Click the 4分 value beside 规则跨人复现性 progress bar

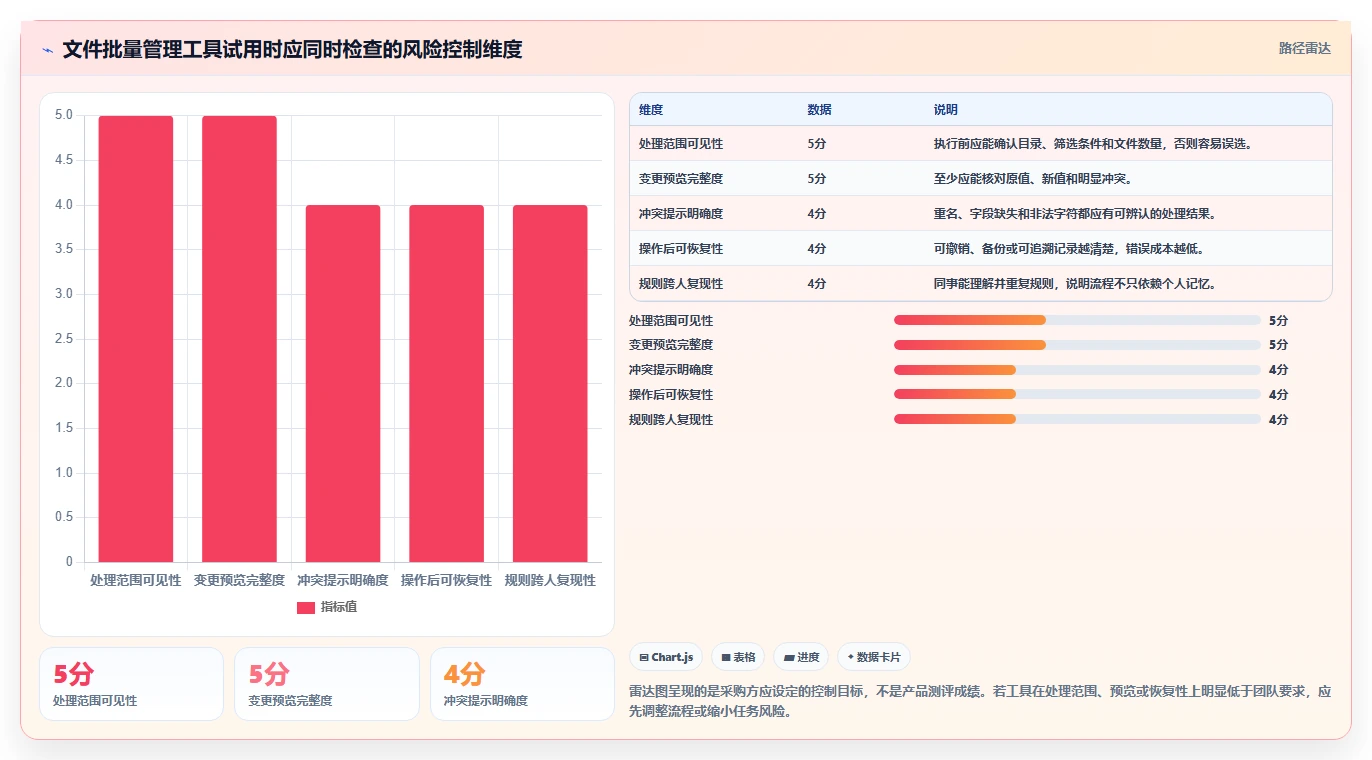point(1278,420)
